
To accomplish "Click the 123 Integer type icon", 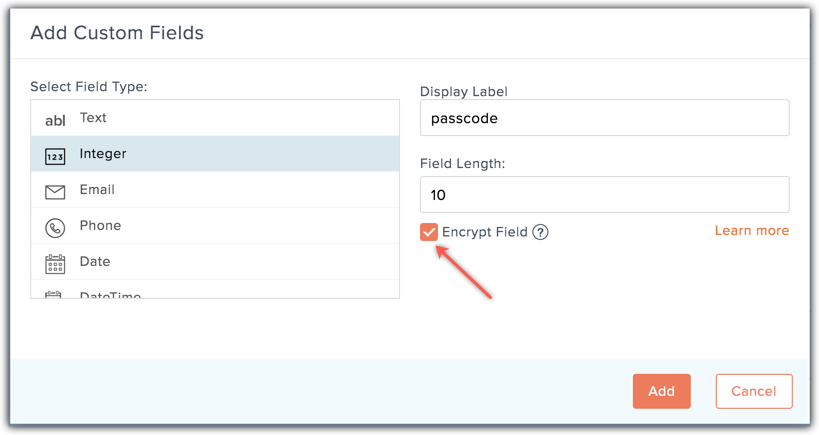I will (x=55, y=156).
